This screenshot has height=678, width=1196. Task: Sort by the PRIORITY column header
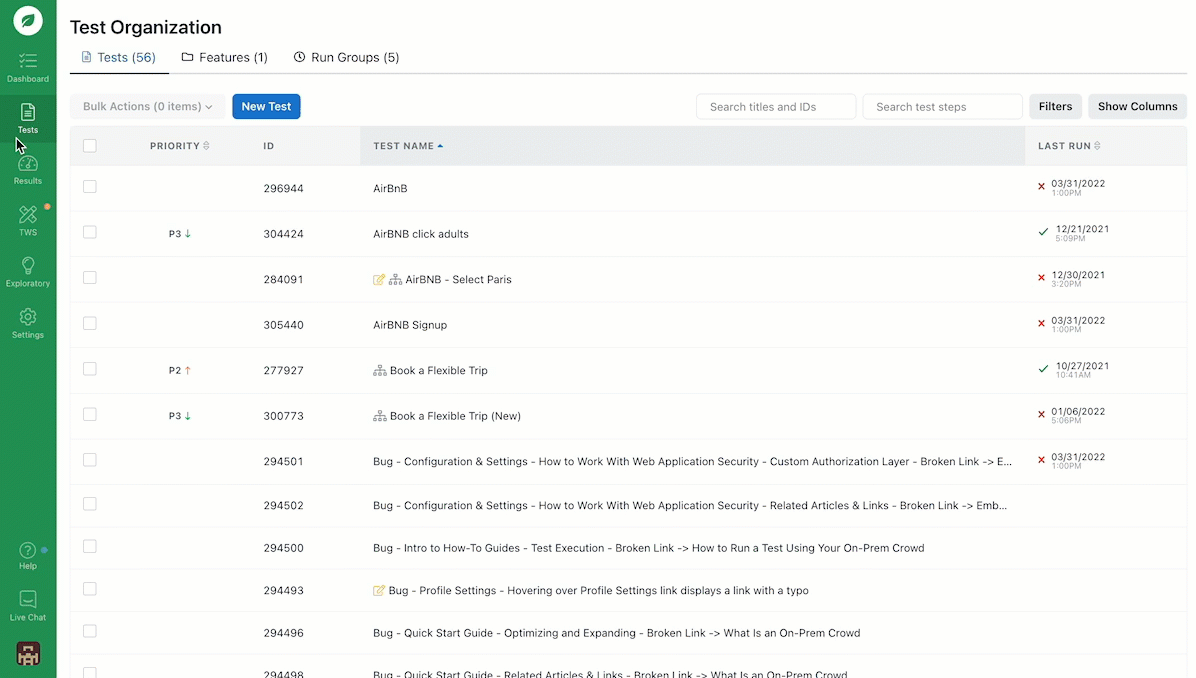point(179,146)
